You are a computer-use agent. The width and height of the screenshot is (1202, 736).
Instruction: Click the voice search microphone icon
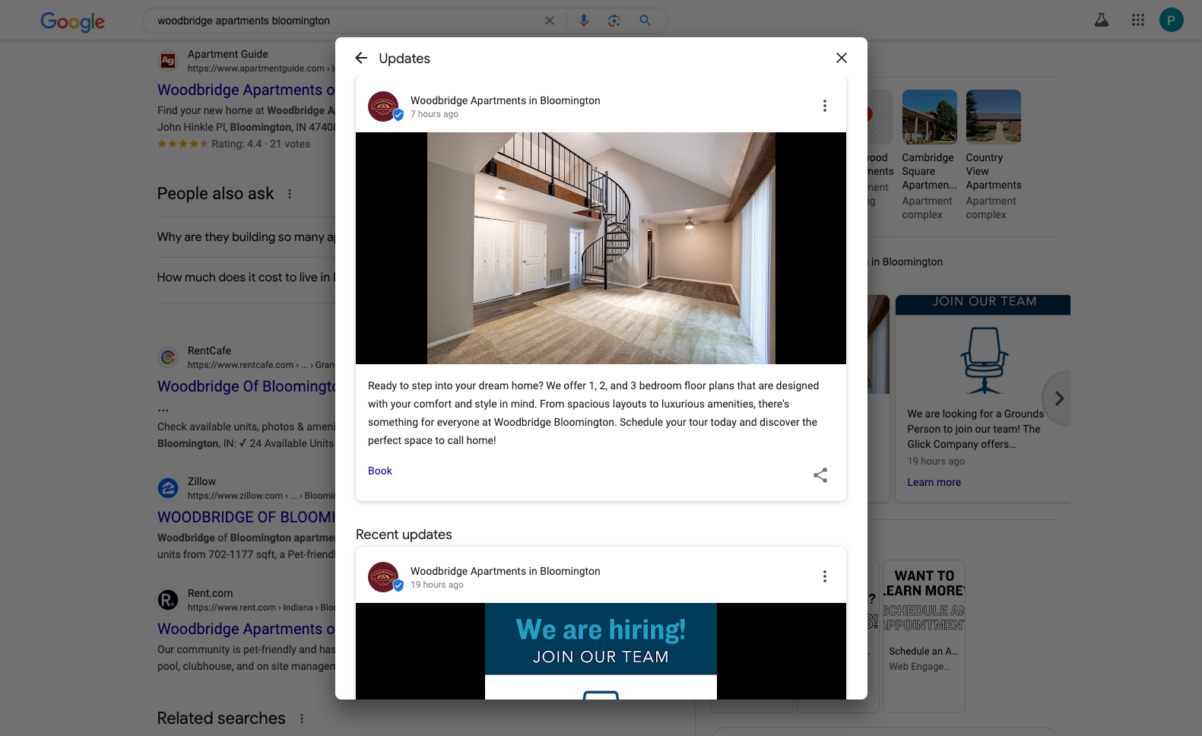click(x=583, y=19)
